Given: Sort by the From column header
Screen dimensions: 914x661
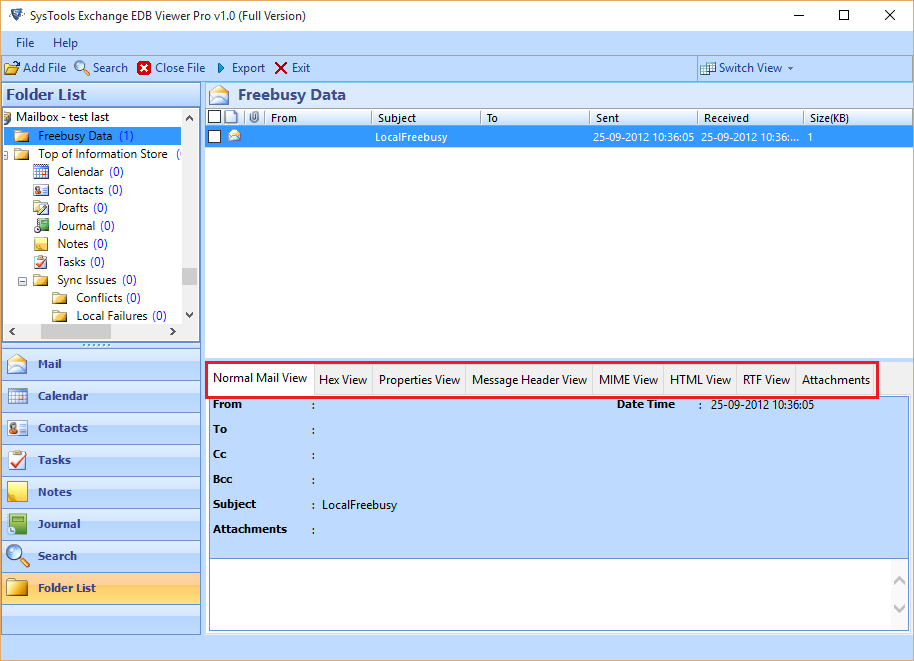Looking at the screenshot, I should click(x=319, y=118).
